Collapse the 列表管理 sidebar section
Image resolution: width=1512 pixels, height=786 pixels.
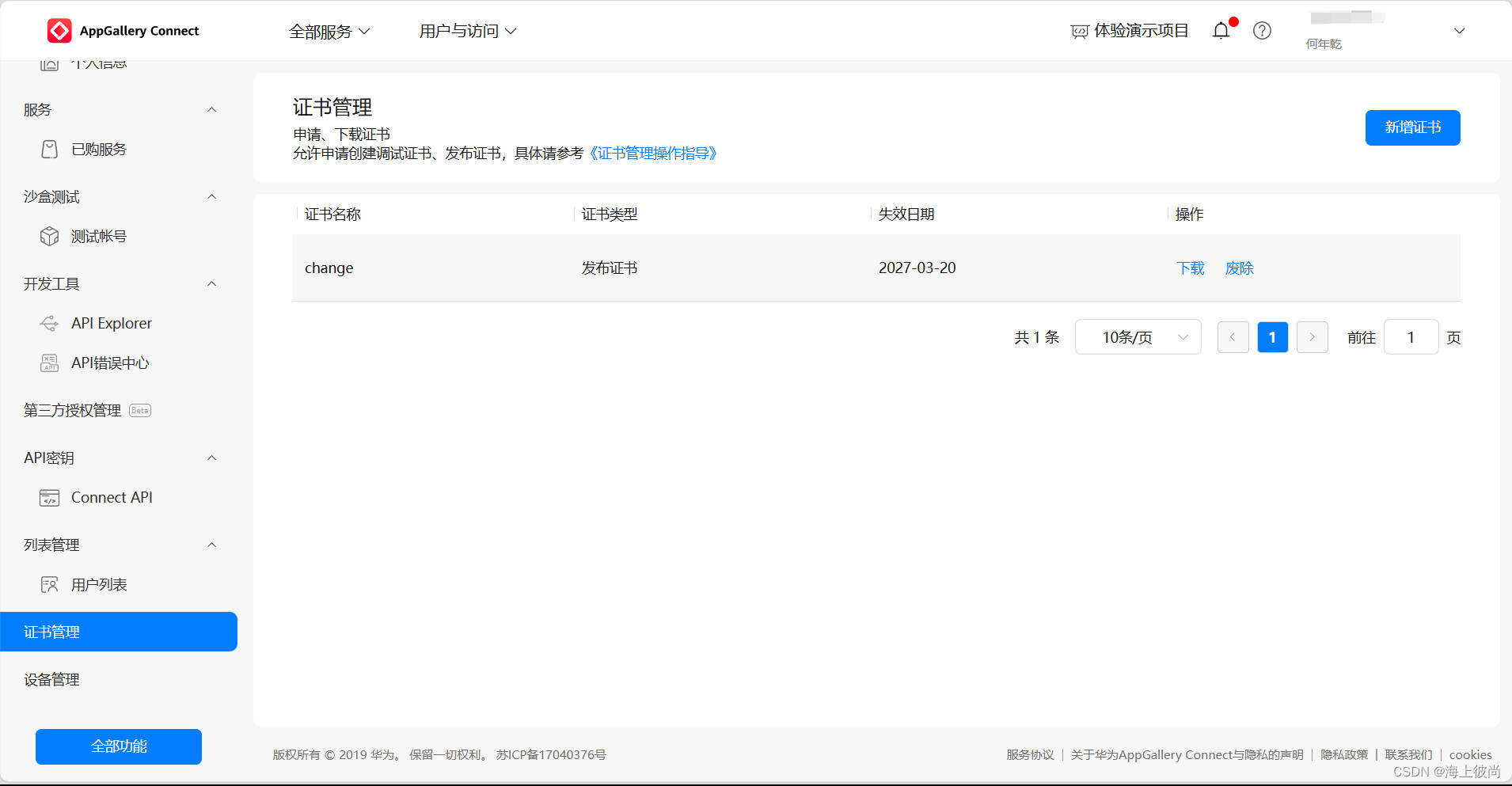[x=211, y=545]
